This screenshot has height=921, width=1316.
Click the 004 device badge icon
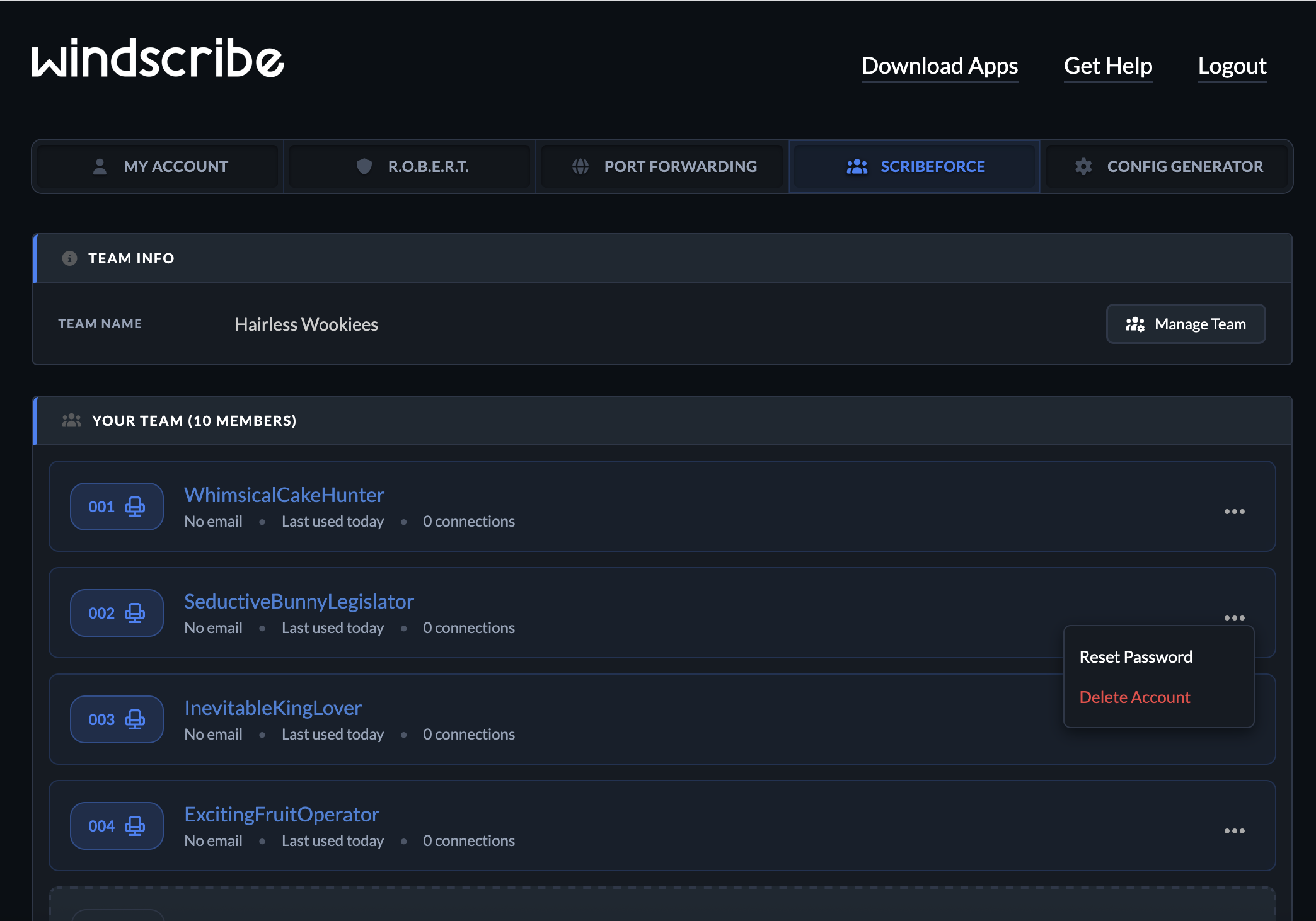pos(135,826)
